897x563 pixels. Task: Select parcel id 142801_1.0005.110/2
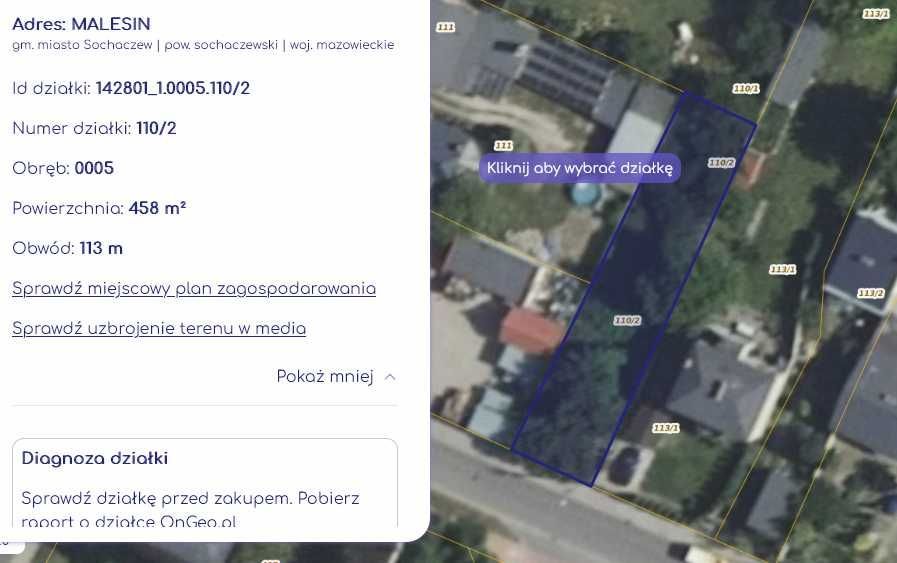[x=173, y=88]
